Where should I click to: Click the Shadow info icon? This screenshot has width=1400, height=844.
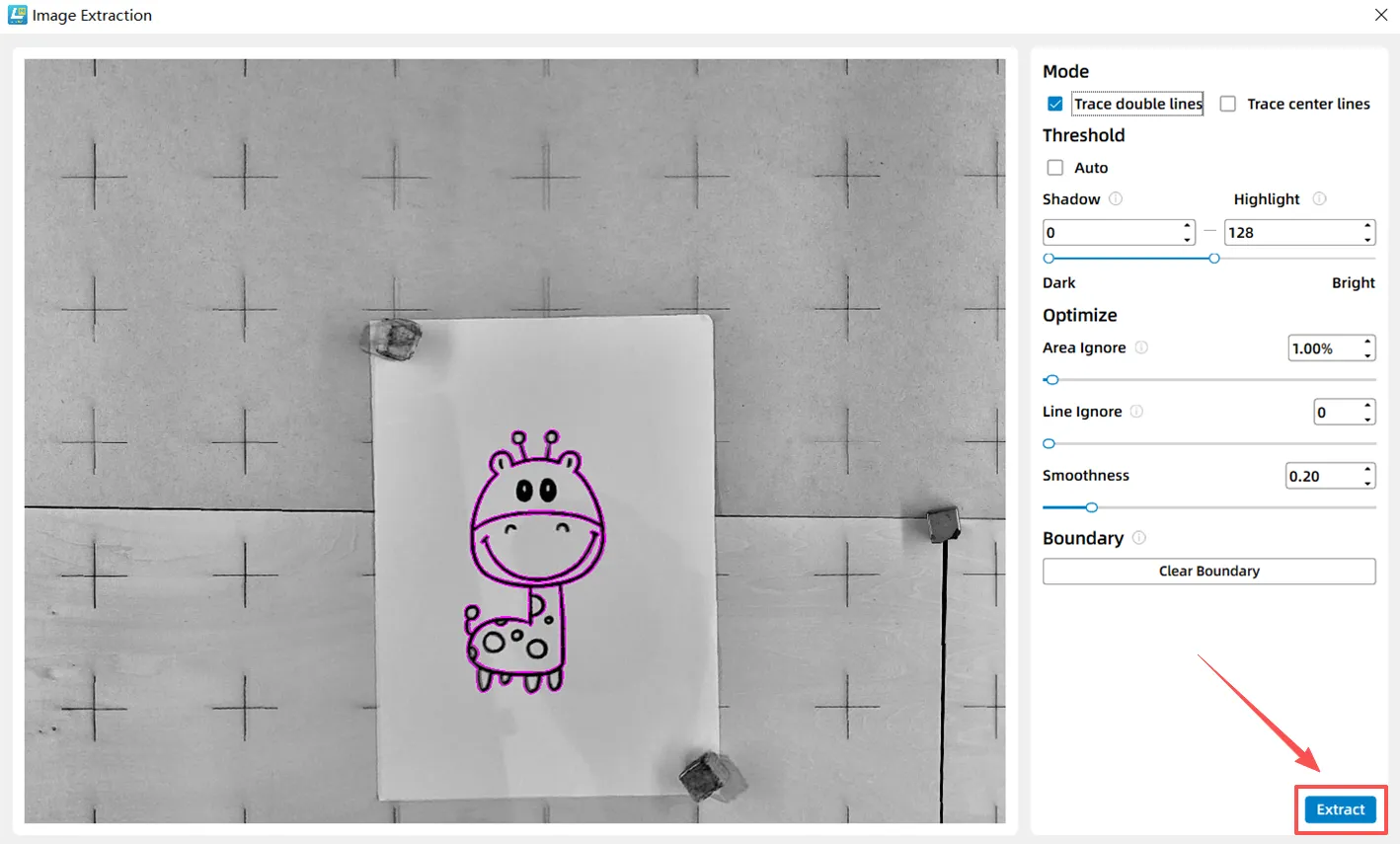pos(1116,198)
